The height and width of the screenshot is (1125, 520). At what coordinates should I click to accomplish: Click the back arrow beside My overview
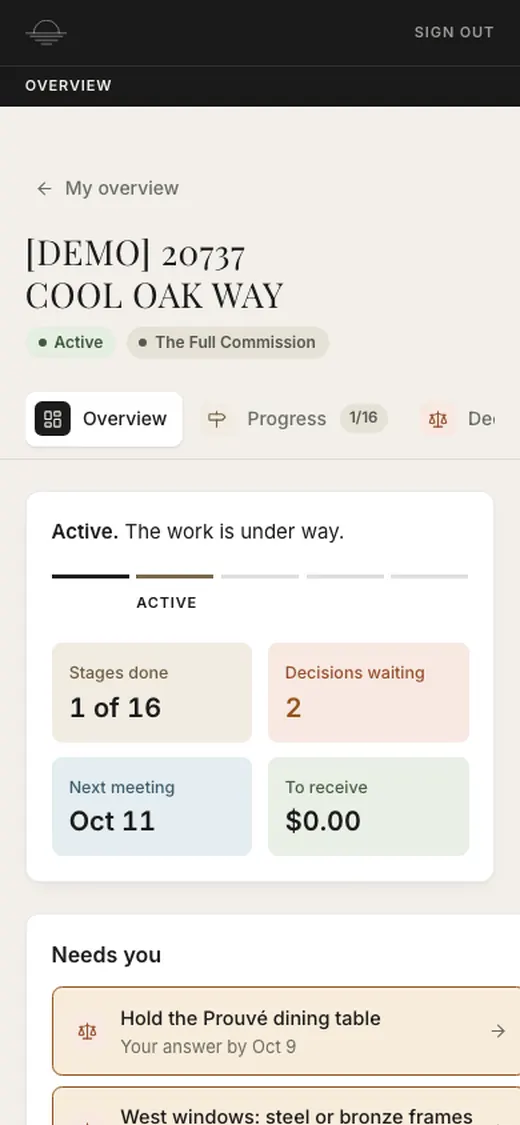[44, 189]
